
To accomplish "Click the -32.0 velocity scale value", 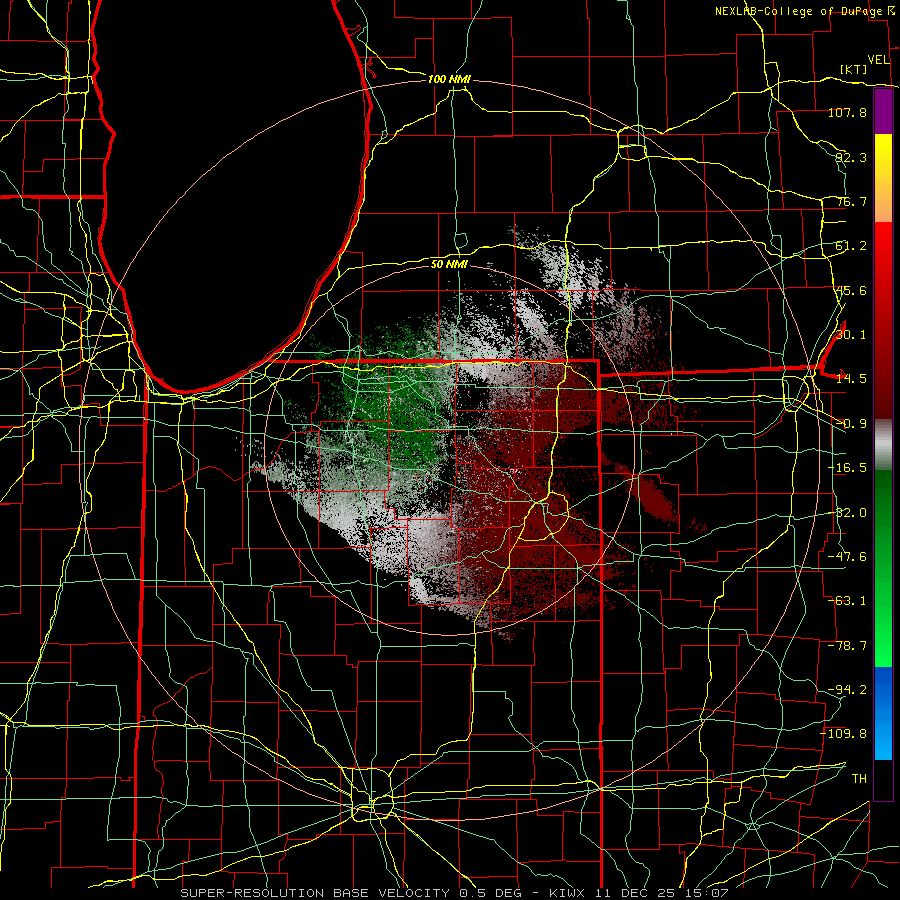I will (847, 513).
